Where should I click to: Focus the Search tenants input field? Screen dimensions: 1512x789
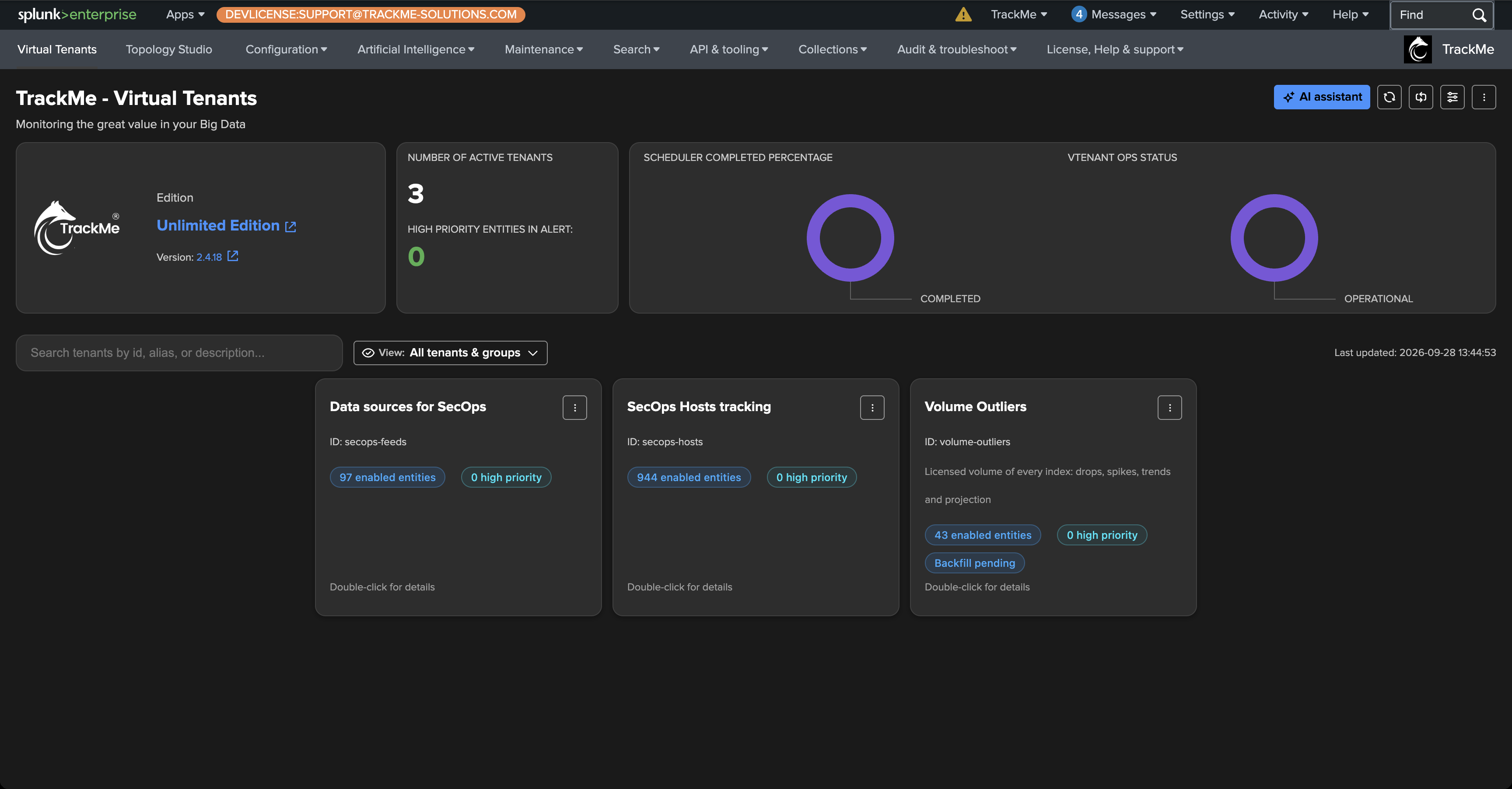pos(179,353)
